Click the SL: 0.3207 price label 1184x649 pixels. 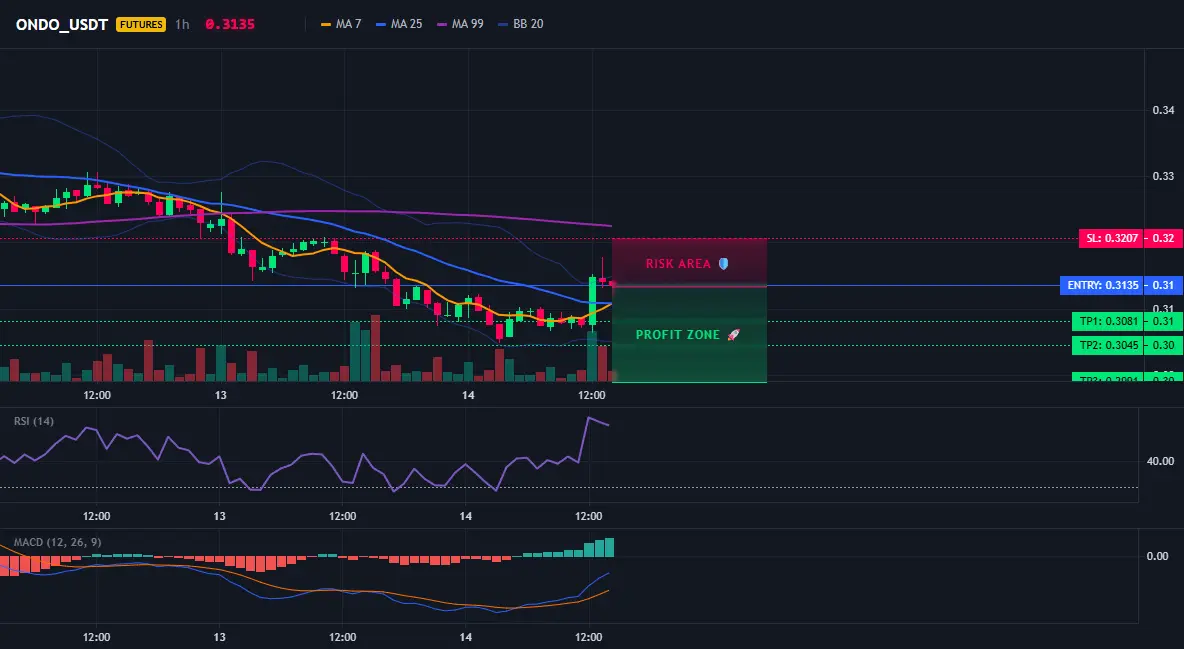point(1111,238)
